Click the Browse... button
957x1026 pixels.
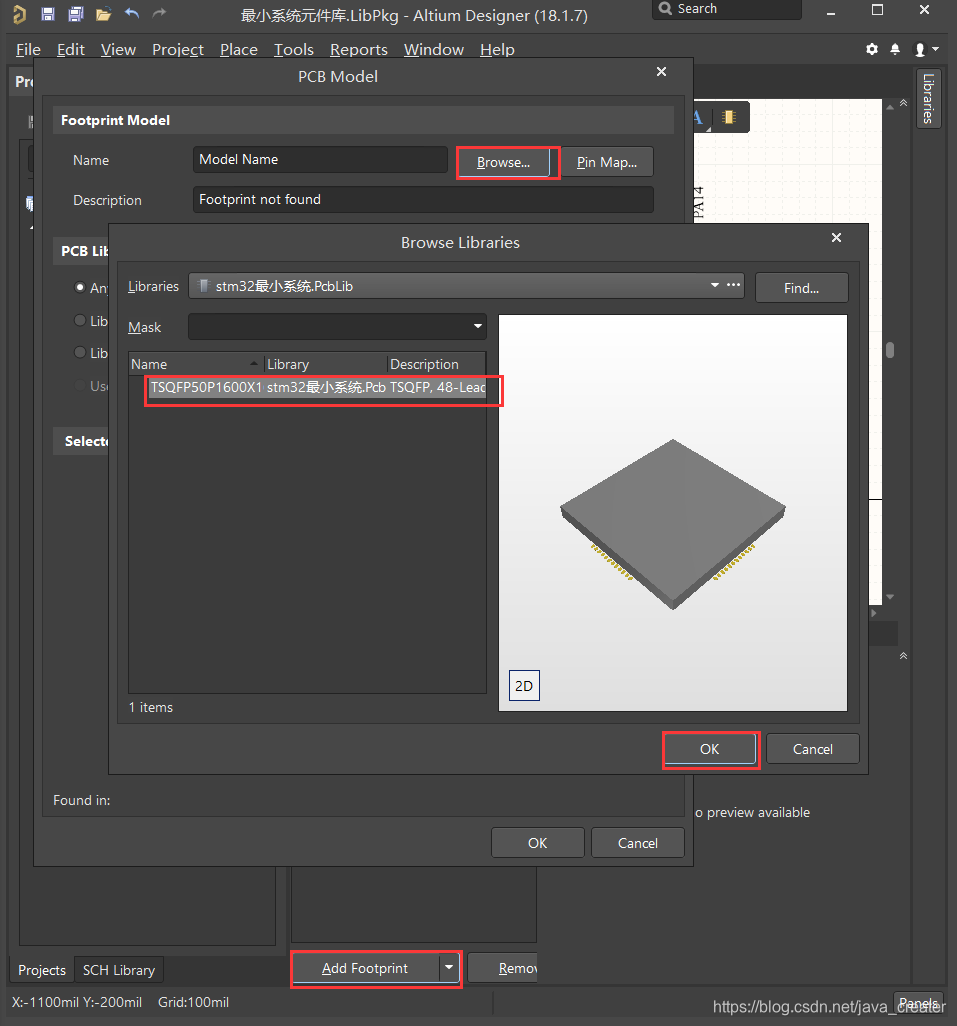click(503, 162)
